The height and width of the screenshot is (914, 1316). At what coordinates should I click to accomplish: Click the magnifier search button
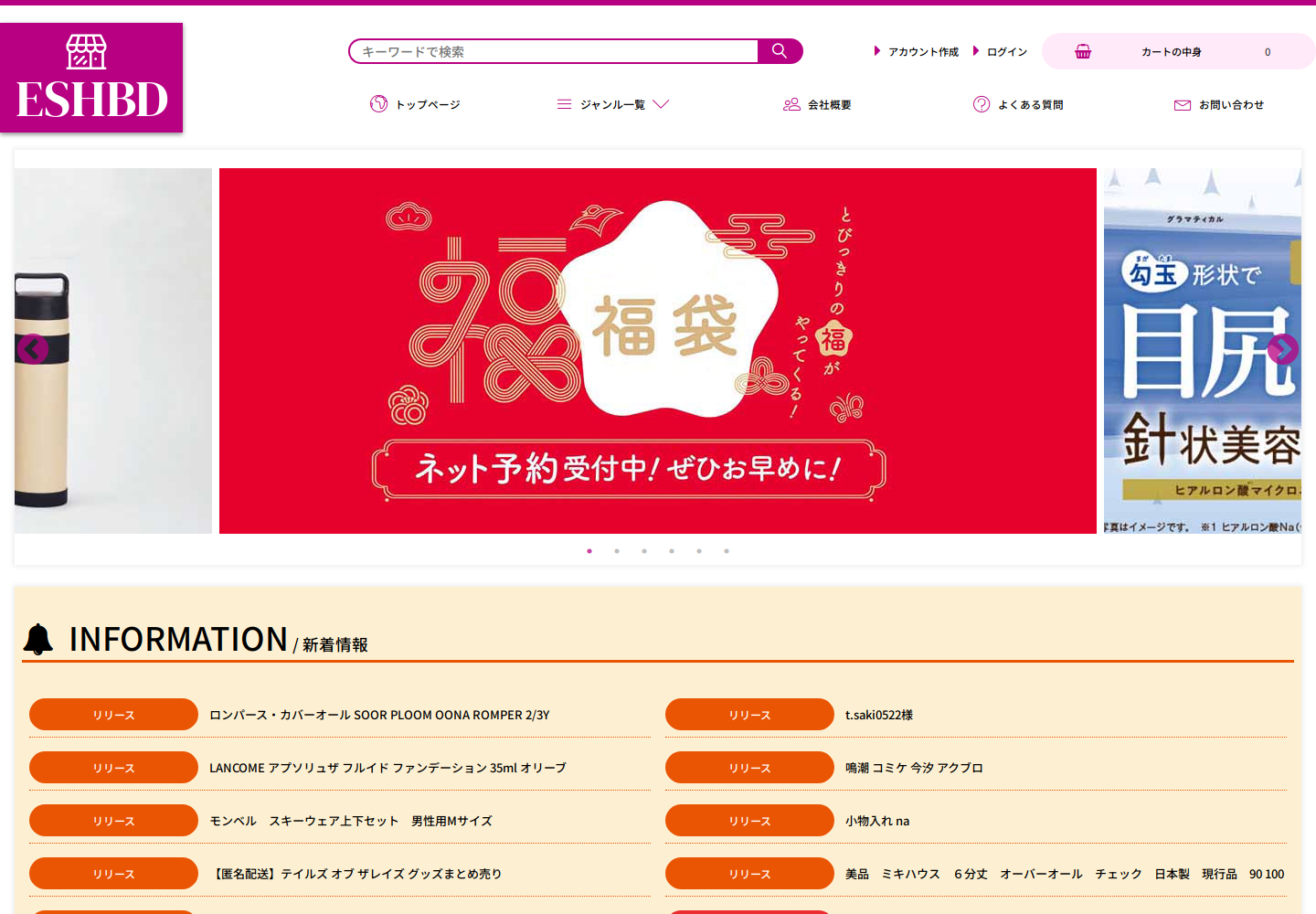780,51
